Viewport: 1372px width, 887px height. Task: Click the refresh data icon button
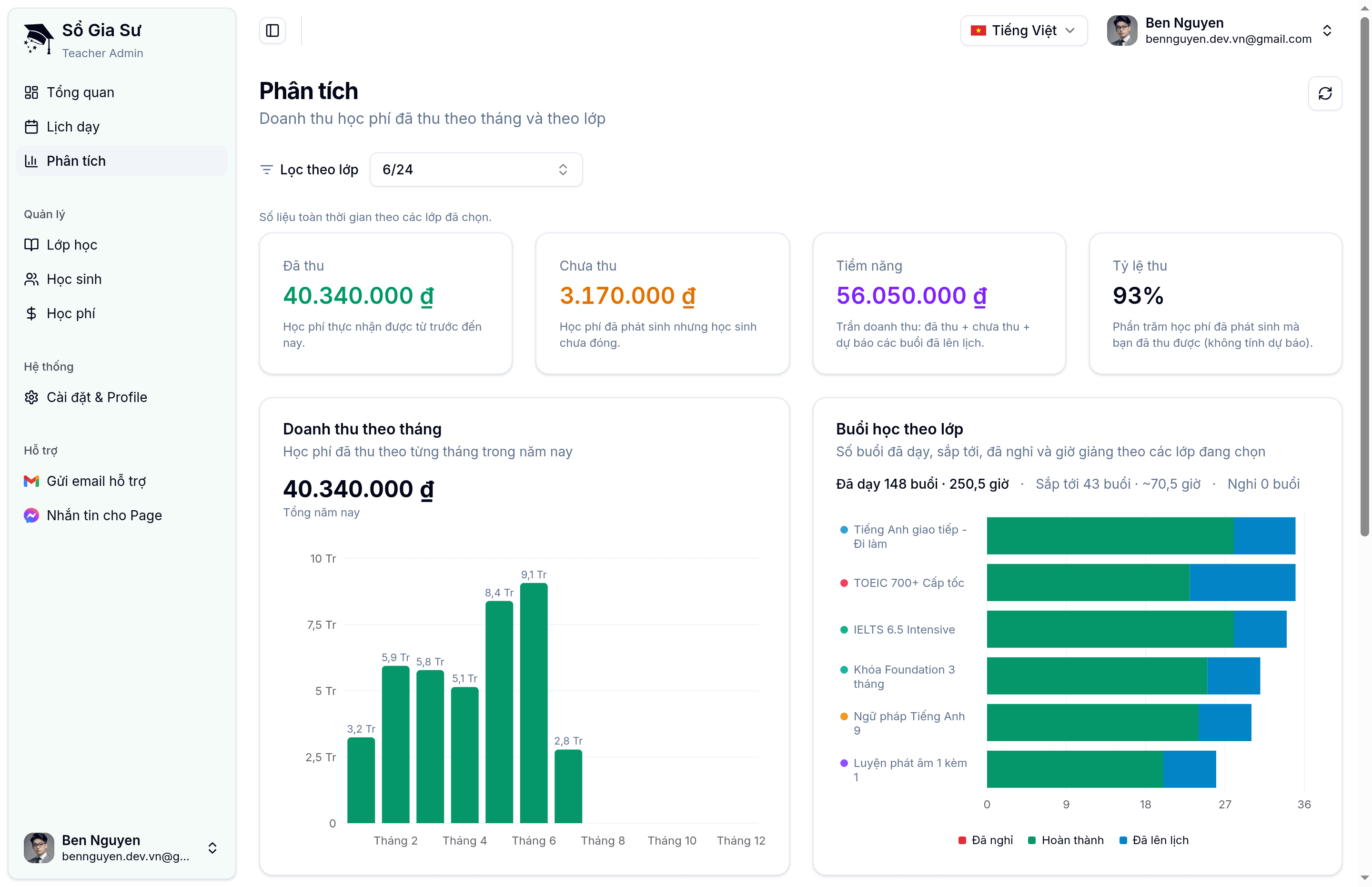coord(1325,93)
